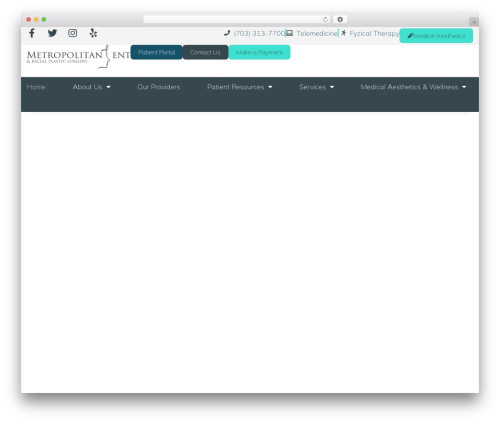This screenshot has width=500, height=423.
Task: Click the phone icon beside (703) 313-7700
Action: [227, 33]
